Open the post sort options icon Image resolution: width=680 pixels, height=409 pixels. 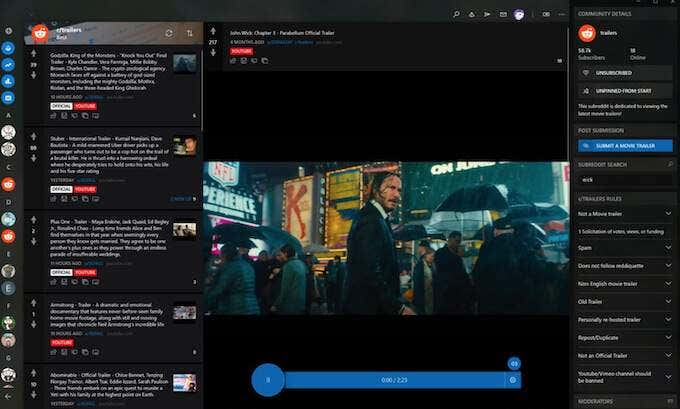(190, 33)
